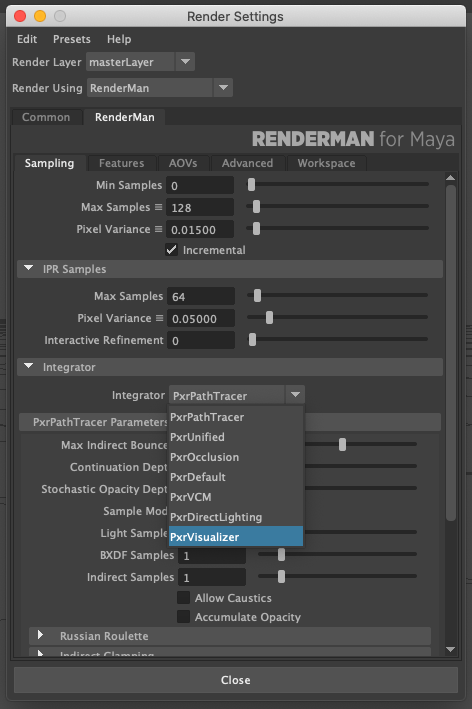Click the top Max Samples field showing 128
The image size is (472, 709).
[x=200, y=208]
